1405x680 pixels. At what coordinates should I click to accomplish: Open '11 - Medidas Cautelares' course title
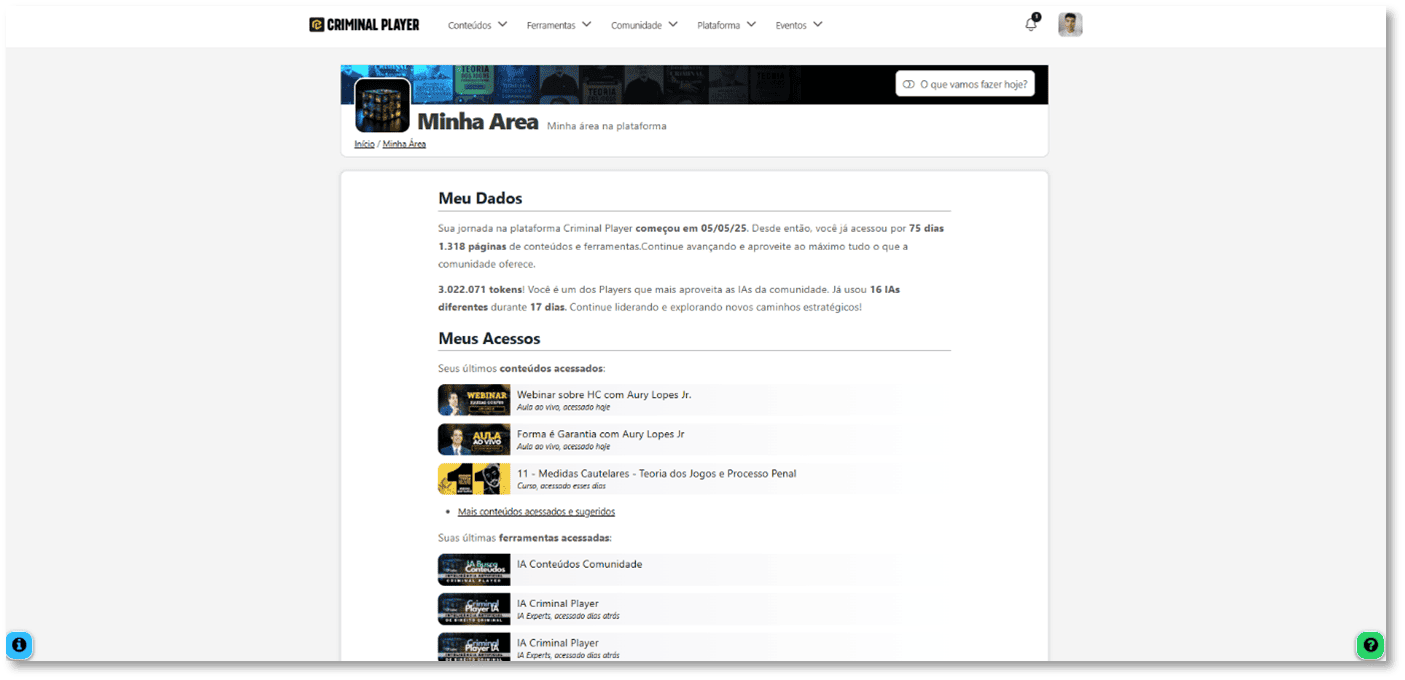pyautogui.click(x=656, y=473)
